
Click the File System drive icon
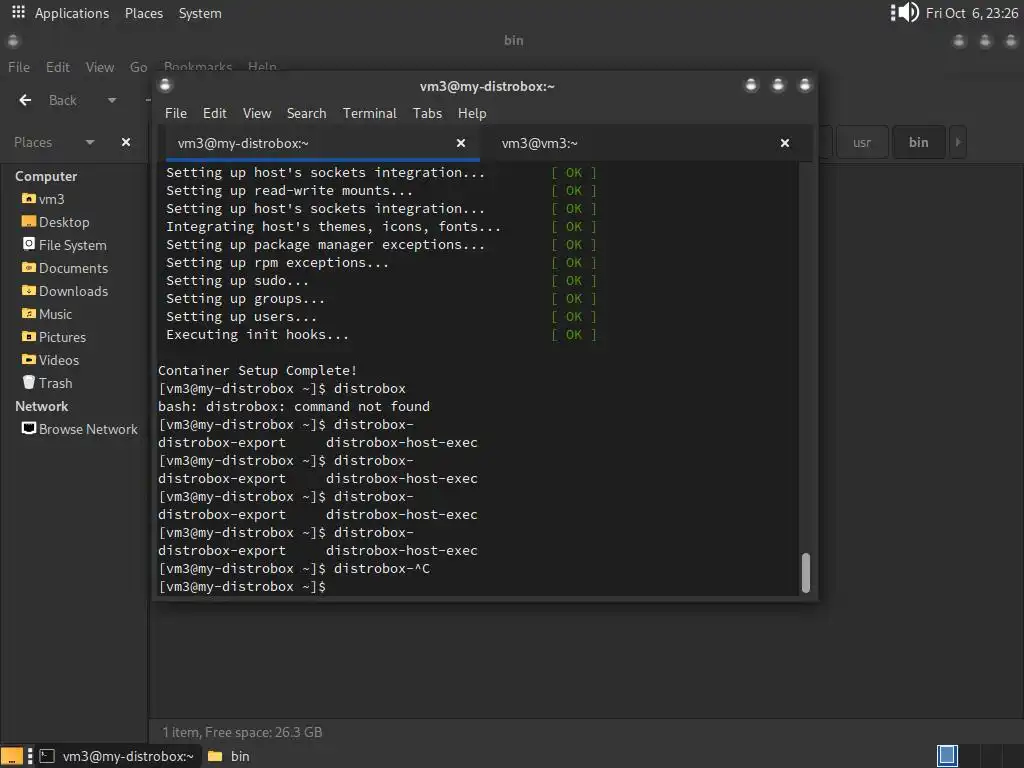point(29,244)
